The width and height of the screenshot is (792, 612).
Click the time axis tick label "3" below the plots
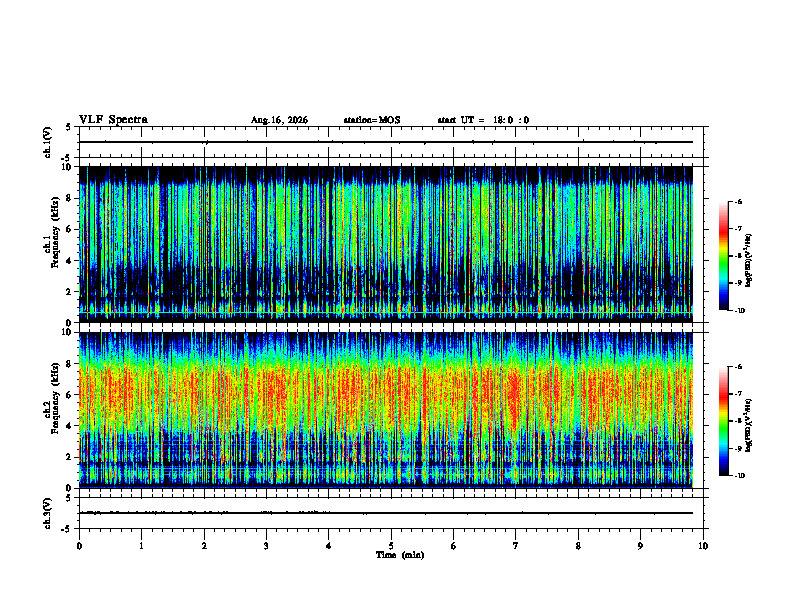pyautogui.click(x=266, y=546)
